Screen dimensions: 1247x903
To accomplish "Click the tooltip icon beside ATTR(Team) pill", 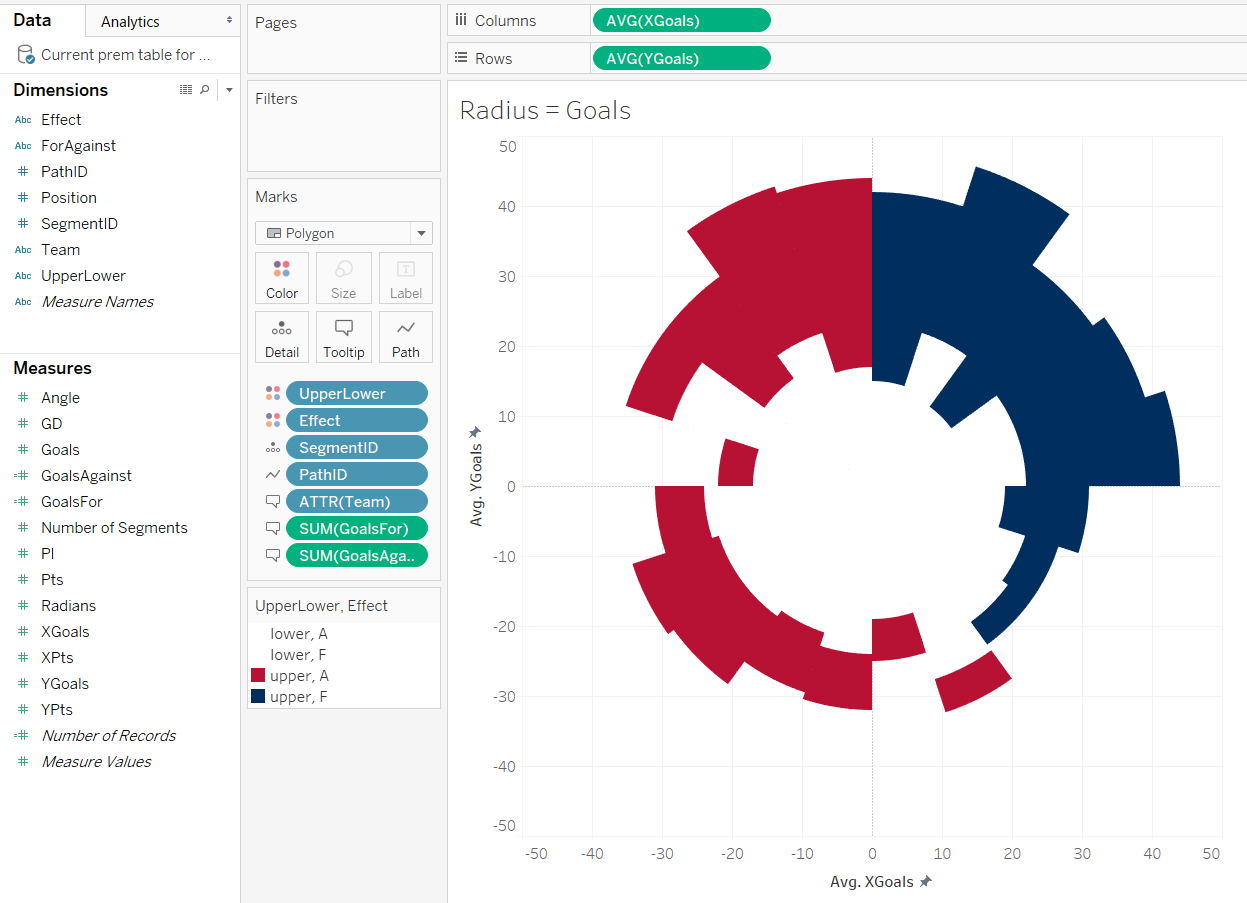I will (x=272, y=501).
